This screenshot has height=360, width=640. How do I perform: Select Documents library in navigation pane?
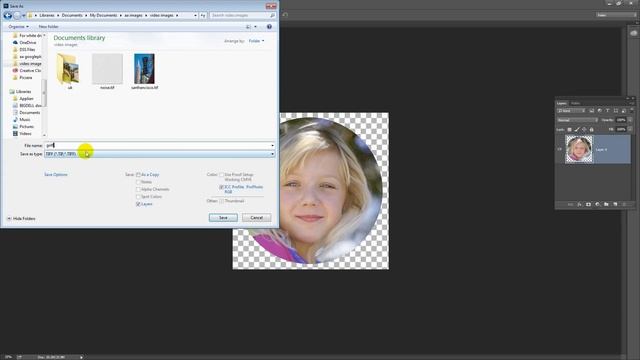coord(26,113)
